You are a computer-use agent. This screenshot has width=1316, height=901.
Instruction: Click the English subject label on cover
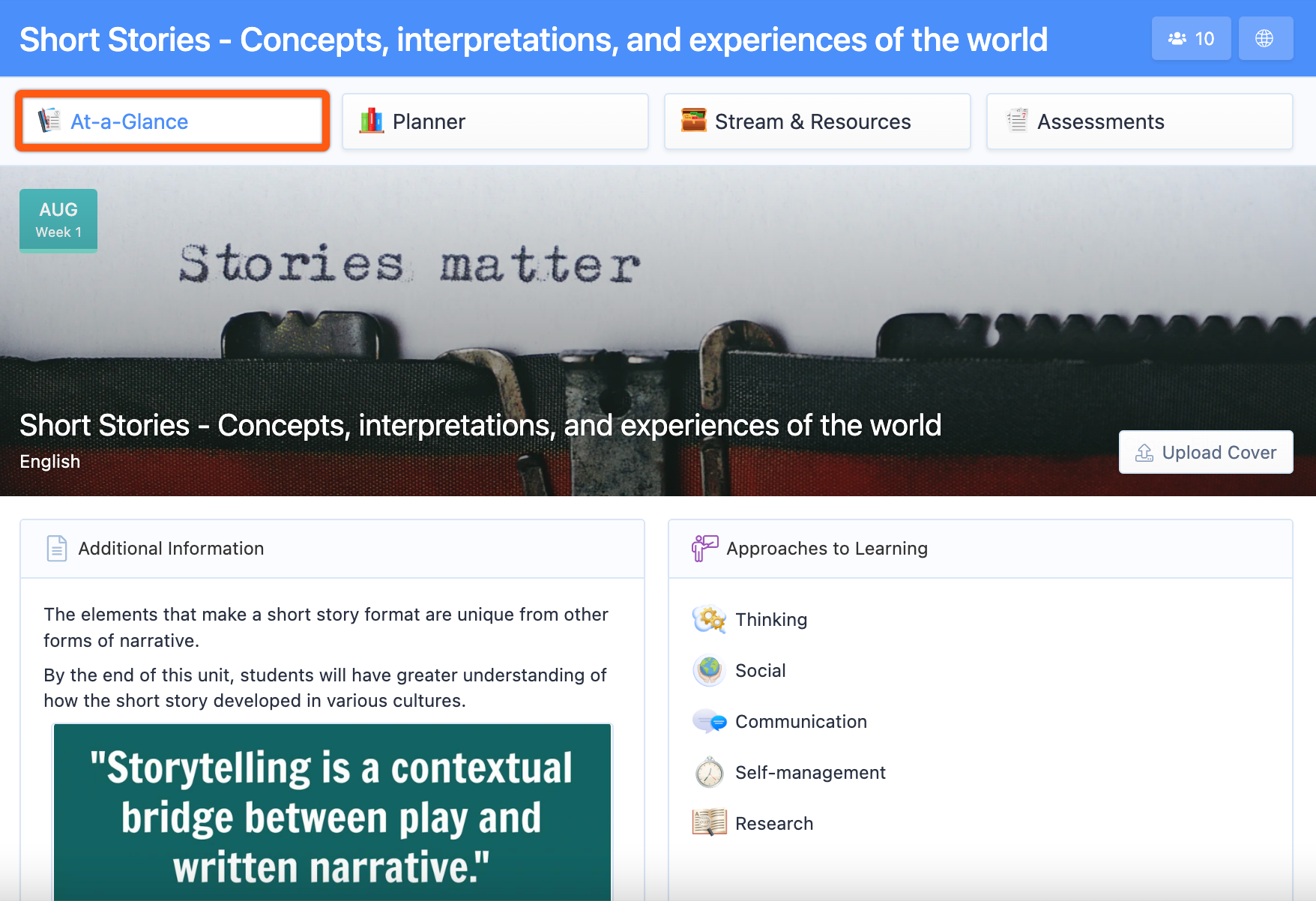click(x=50, y=462)
